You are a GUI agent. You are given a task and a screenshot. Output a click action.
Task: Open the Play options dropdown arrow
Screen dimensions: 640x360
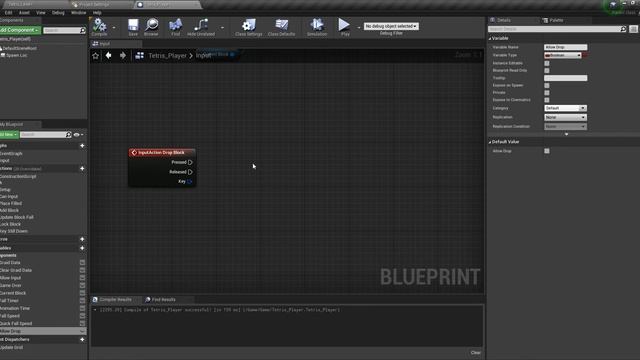[x=359, y=28]
